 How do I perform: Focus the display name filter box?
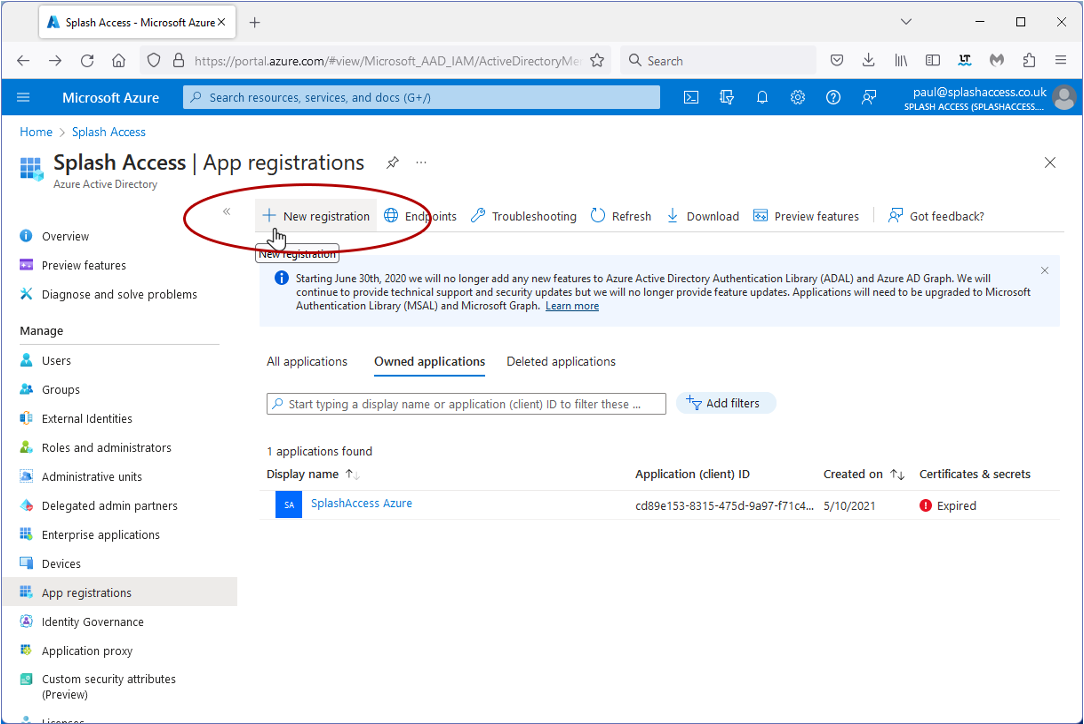click(x=466, y=404)
